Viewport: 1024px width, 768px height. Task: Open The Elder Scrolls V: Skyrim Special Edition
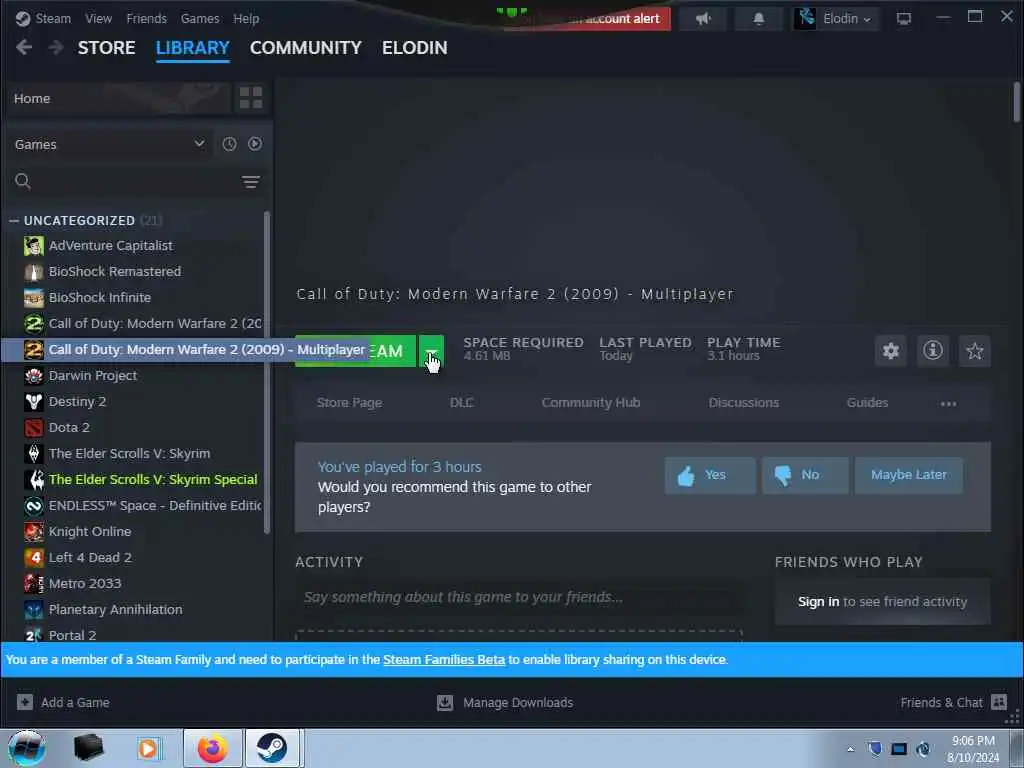(x=153, y=479)
